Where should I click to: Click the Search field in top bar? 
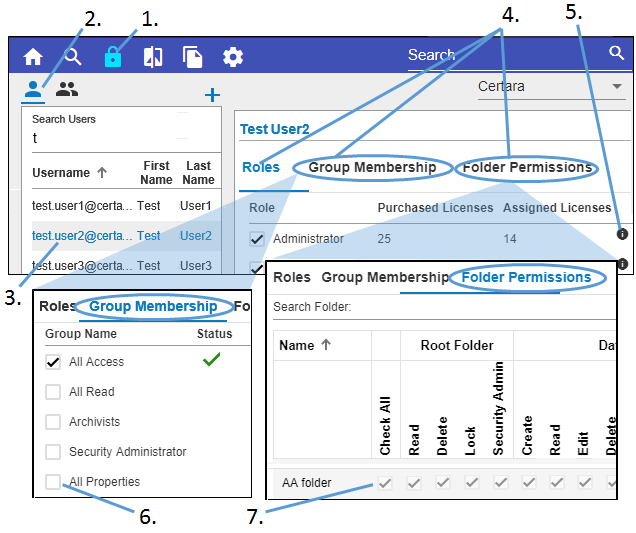pyautogui.click(x=505, y=55)
